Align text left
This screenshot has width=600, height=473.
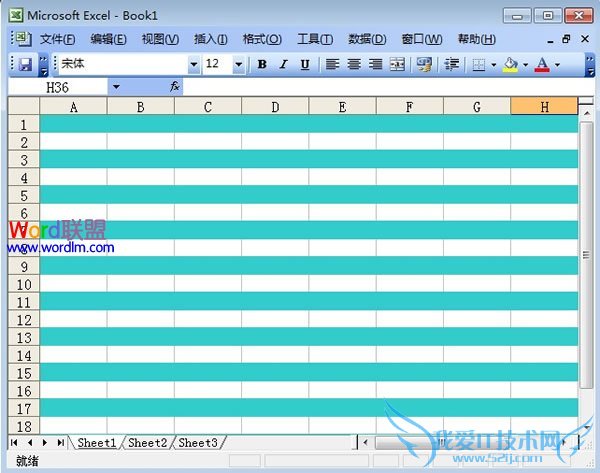(332, 64)
